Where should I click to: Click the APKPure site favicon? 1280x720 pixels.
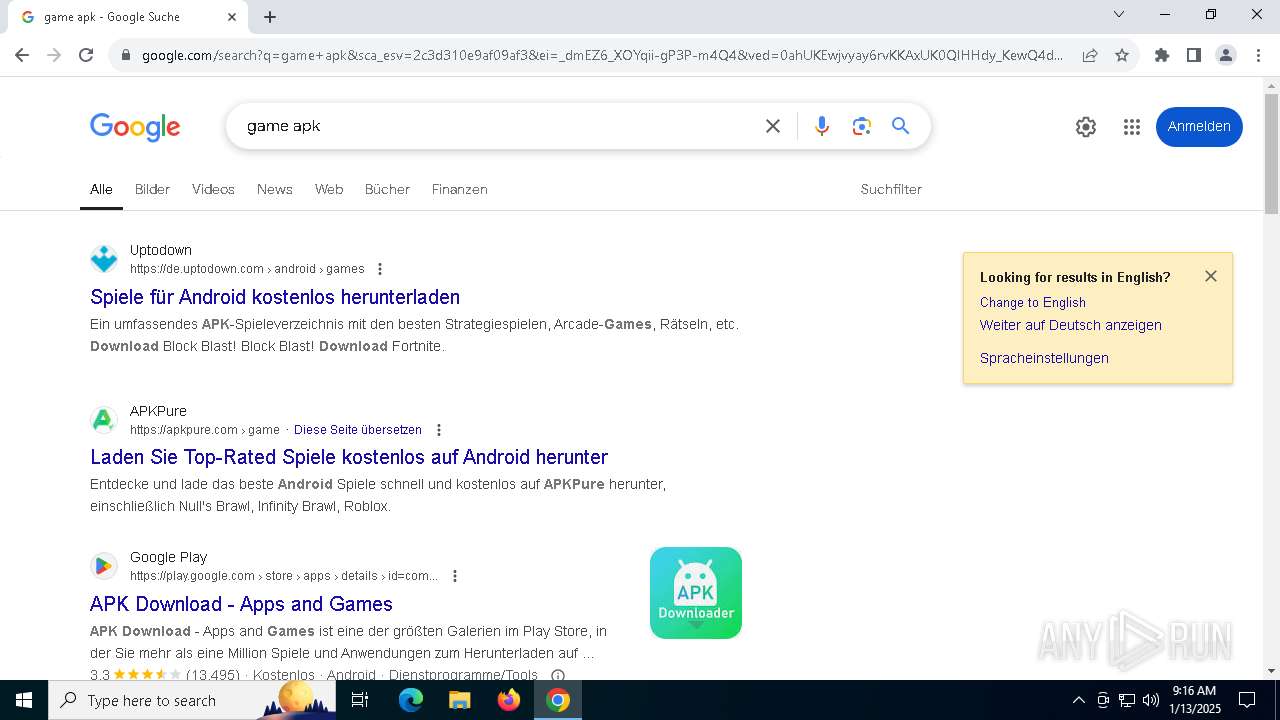point(104,420)
